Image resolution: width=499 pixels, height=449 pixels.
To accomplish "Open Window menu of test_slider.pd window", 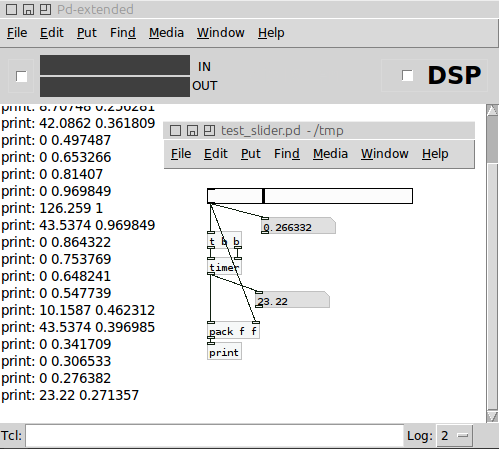I will [385, 154].
